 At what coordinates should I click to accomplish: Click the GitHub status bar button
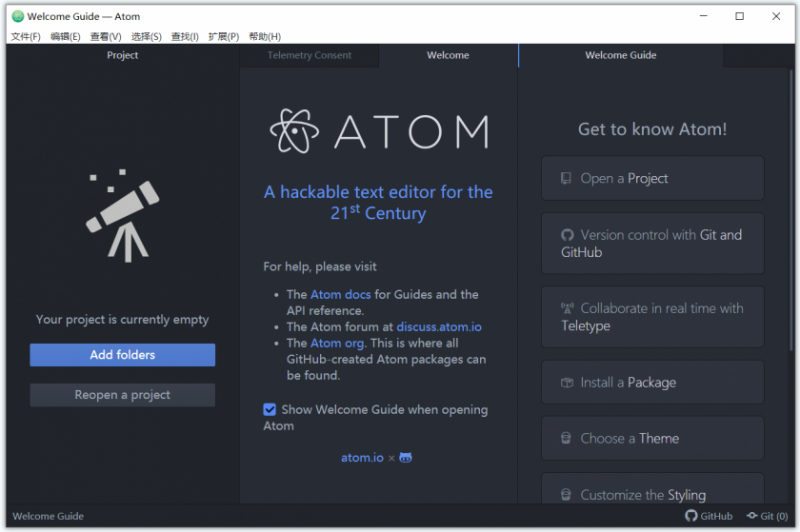tap(709, 516)
